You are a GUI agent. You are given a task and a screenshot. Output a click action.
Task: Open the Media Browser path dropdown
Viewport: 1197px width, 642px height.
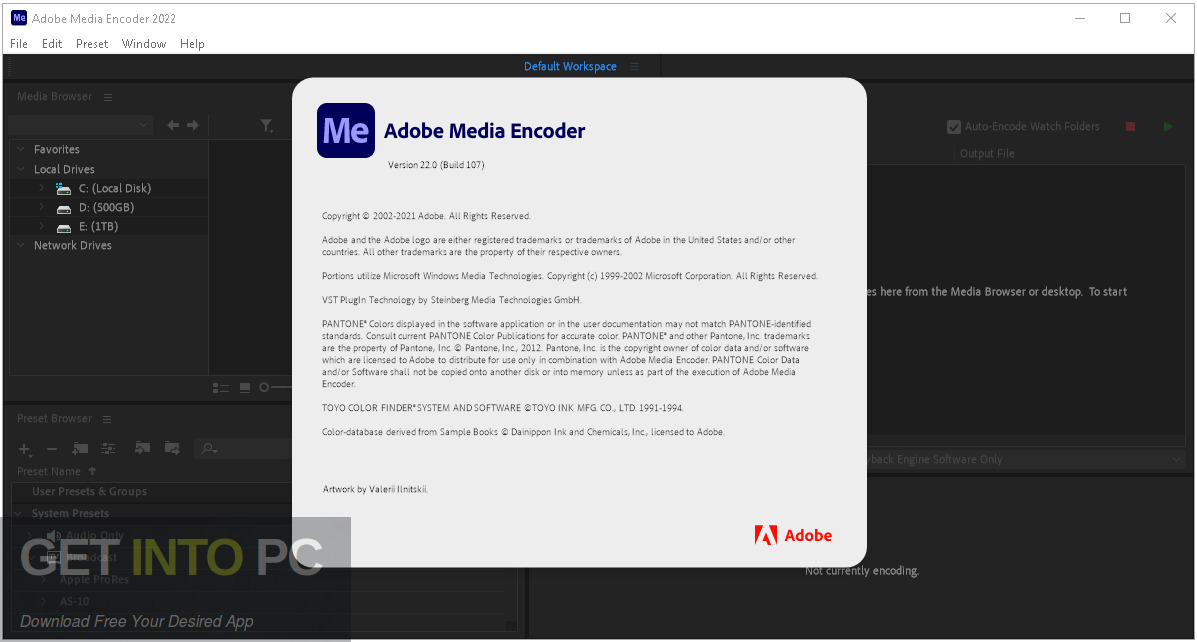(x=81, y=124)
